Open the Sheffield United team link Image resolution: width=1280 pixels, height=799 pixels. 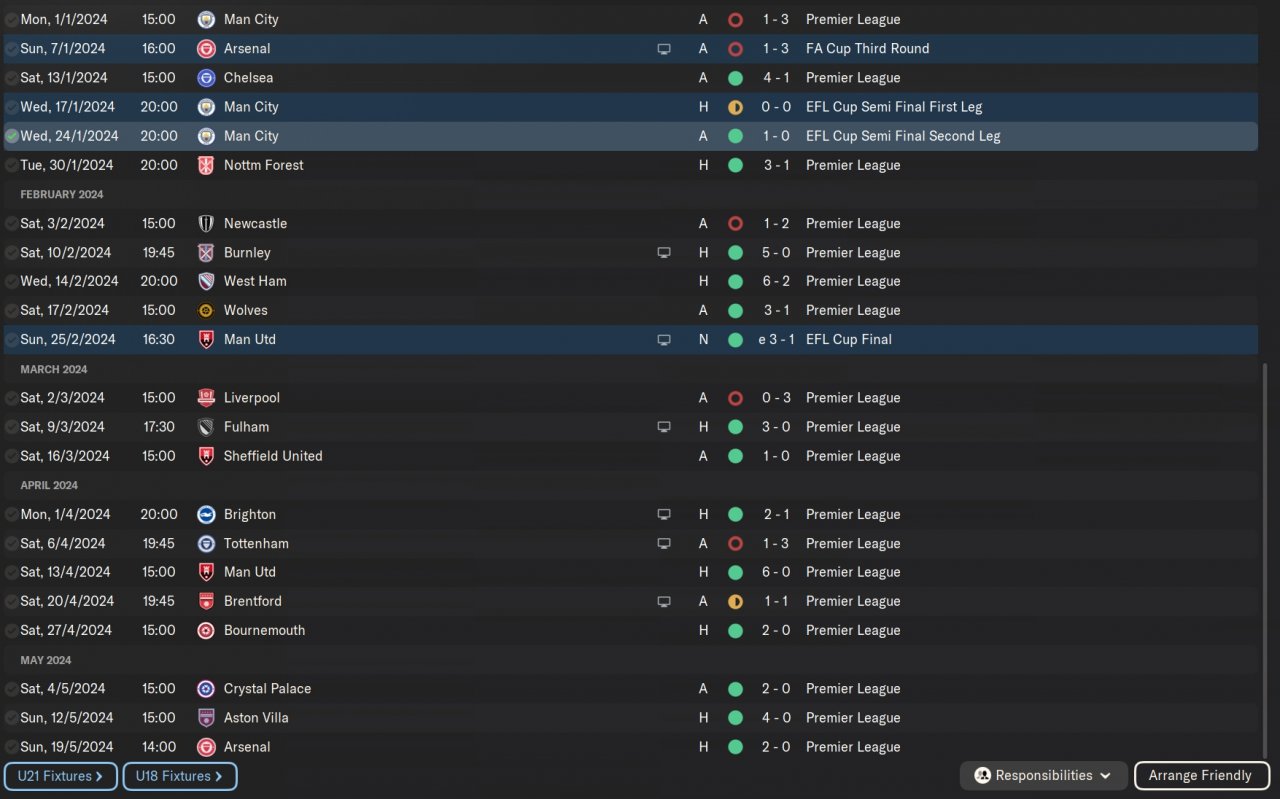pyautogui.click(x=273, y=456)
